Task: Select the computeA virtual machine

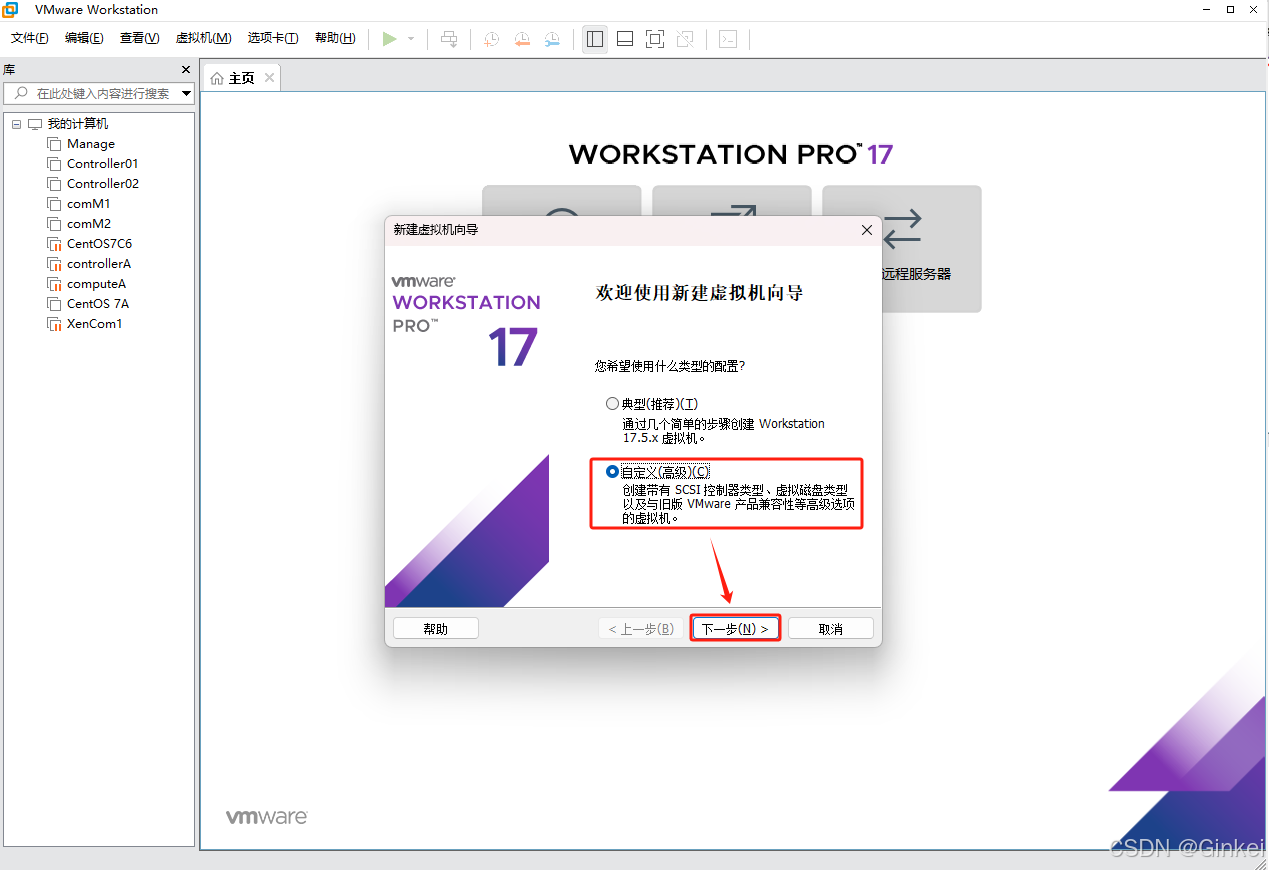Action: tap(96, 284)
